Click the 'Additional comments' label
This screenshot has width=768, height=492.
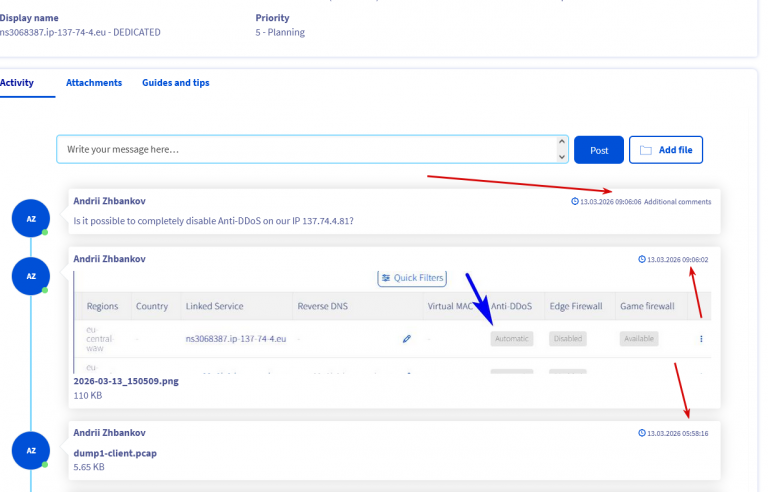click(x=677, y=202)
